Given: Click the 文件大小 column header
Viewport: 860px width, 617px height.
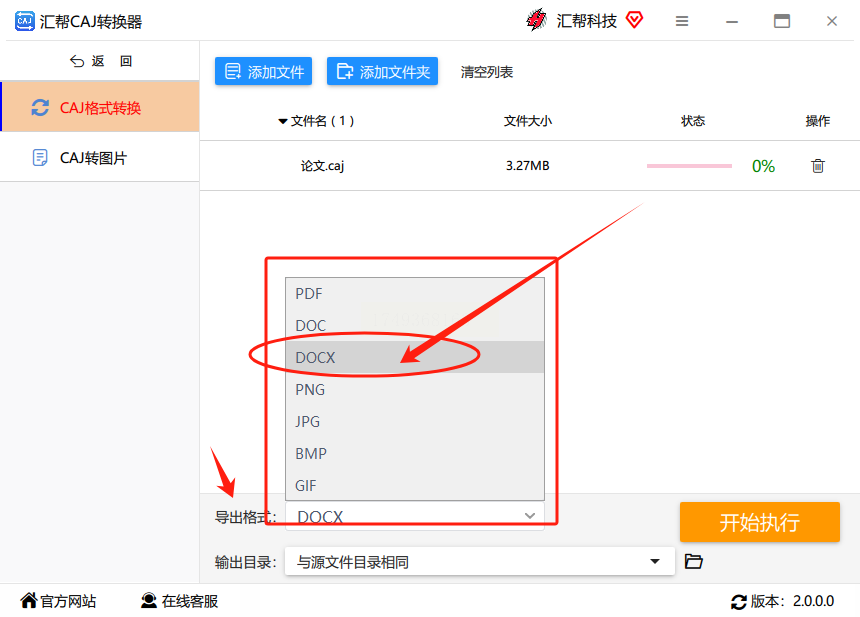Looking at the screenshot, I should tap(528, 121).
